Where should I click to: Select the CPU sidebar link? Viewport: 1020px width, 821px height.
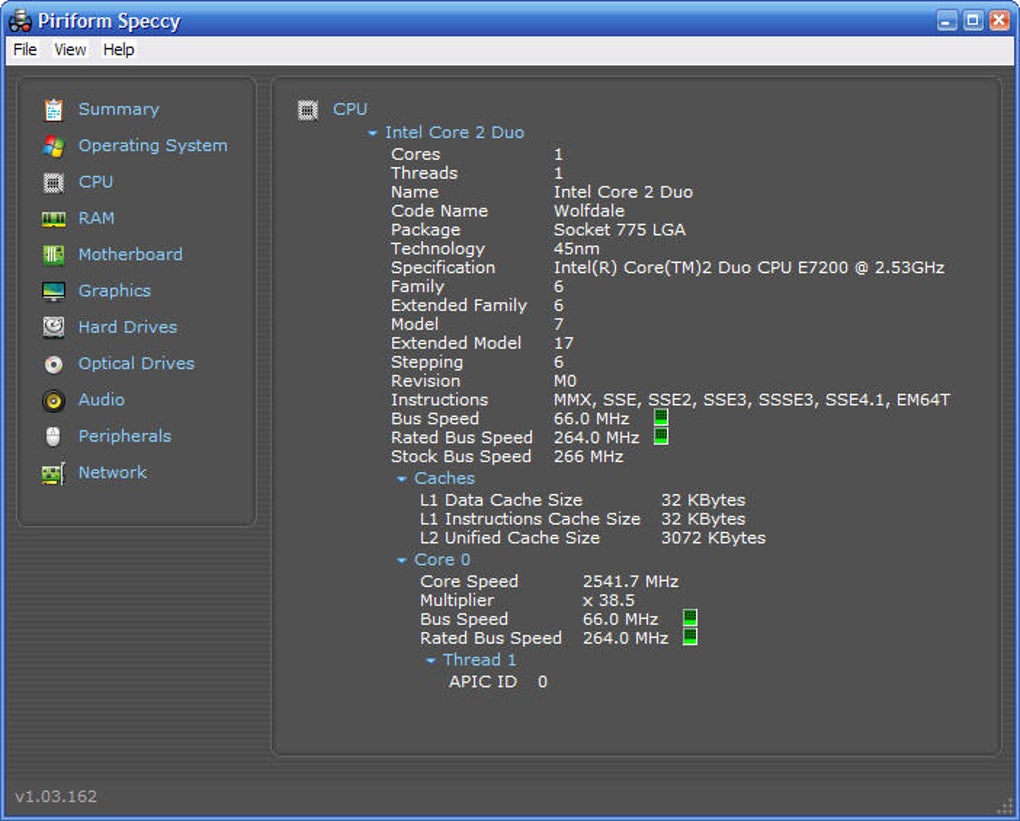96,182
